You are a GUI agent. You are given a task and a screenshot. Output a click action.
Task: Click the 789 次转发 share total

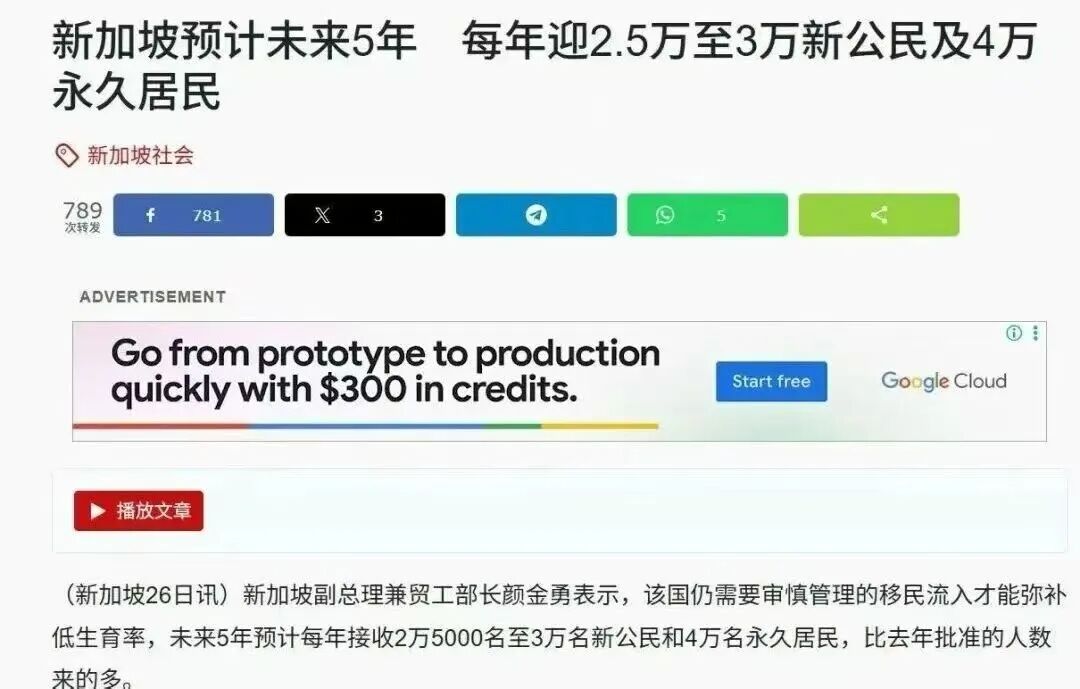83,216
